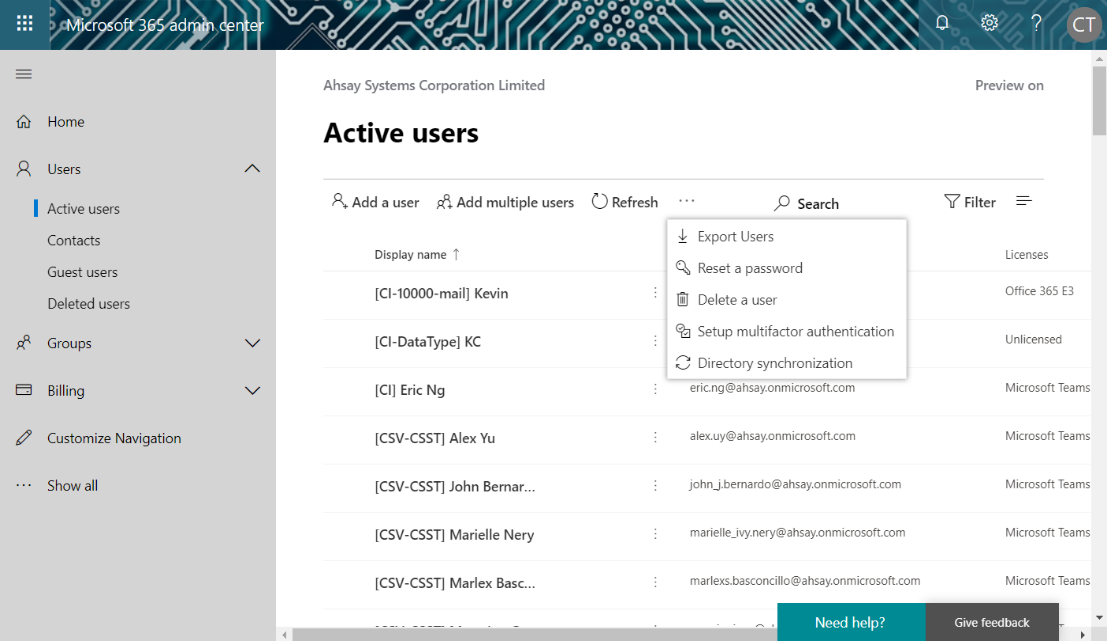
Task: Open the column view options icon
Action: pyautogui.click(x=1023, y=202)
